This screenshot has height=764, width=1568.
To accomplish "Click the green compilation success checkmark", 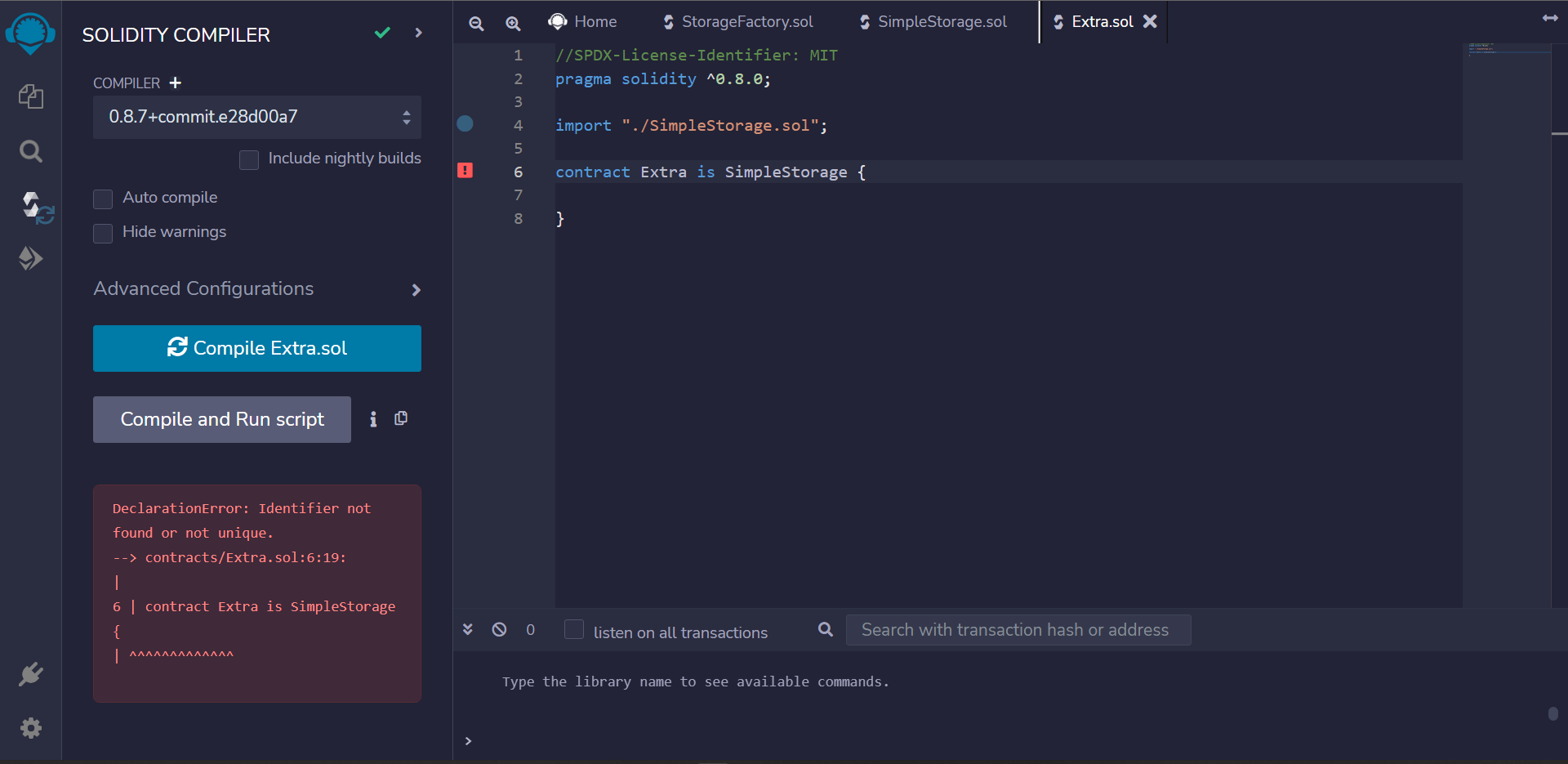I will [x=382, y=33].
